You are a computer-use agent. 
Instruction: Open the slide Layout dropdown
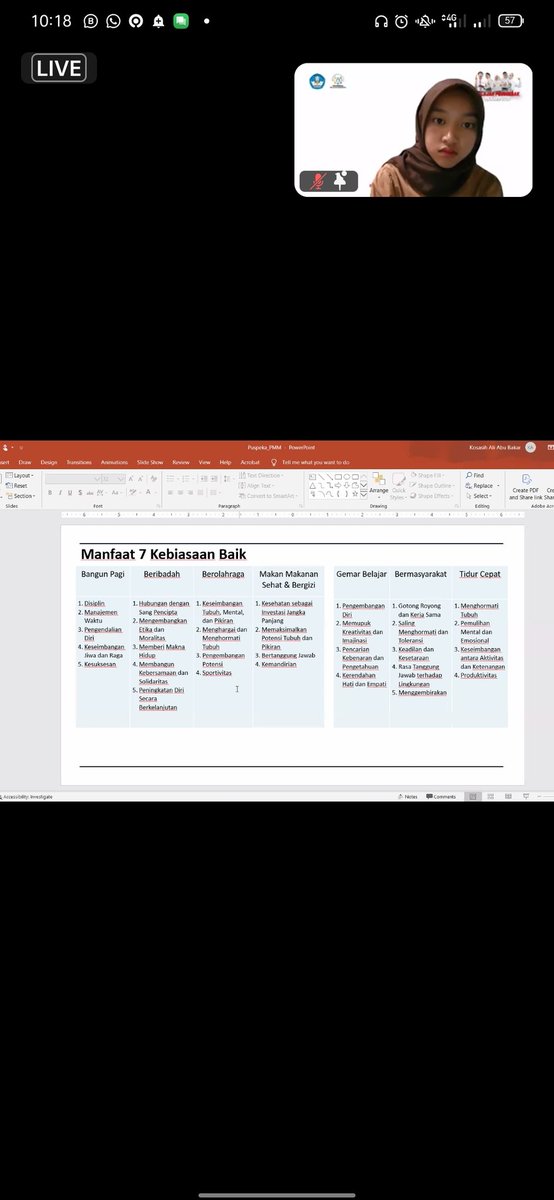pos(21,476)
